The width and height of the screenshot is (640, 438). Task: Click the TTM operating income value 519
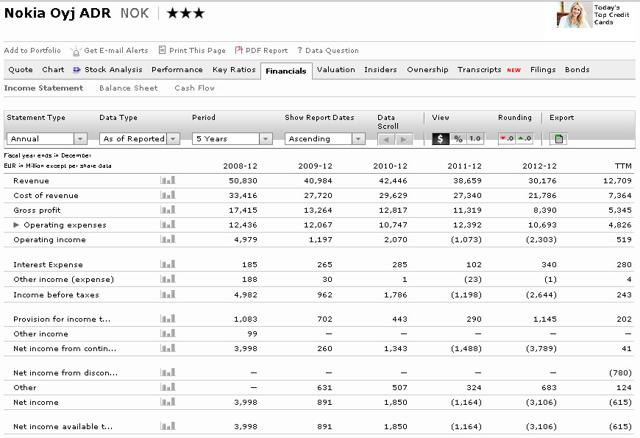[x=624, y=239]
